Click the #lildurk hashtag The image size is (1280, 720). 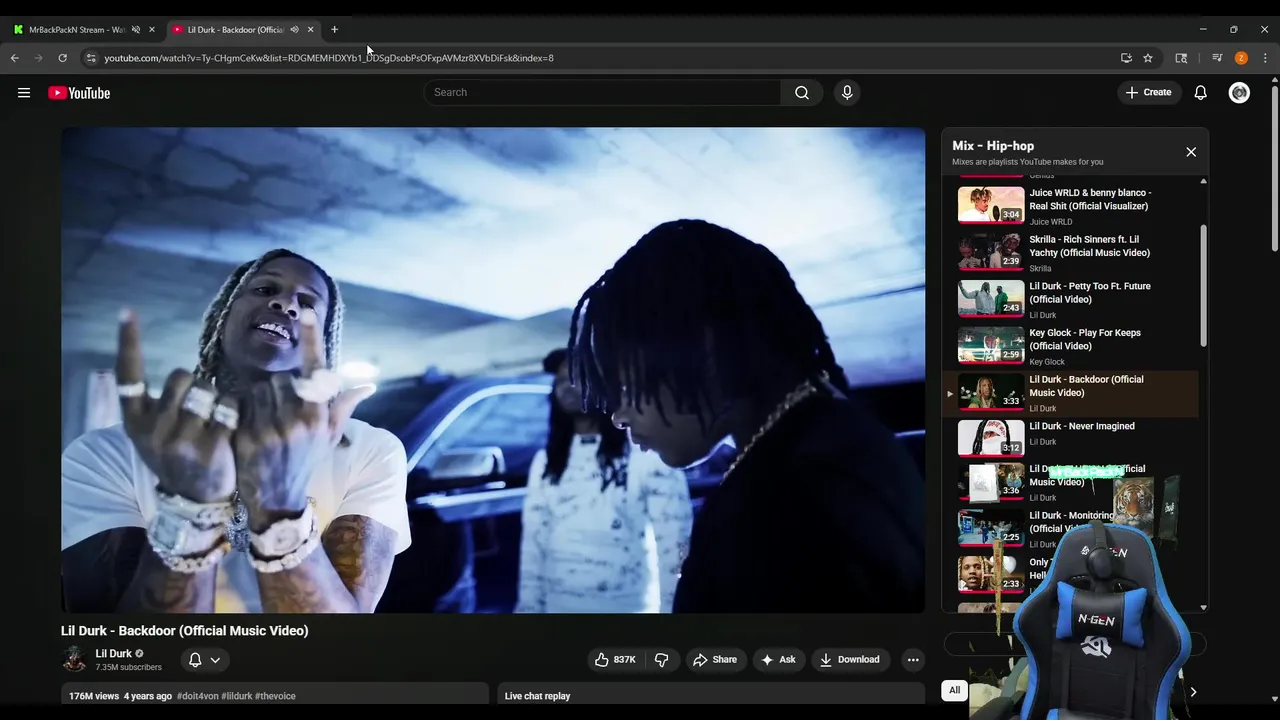tap(237, 696)
